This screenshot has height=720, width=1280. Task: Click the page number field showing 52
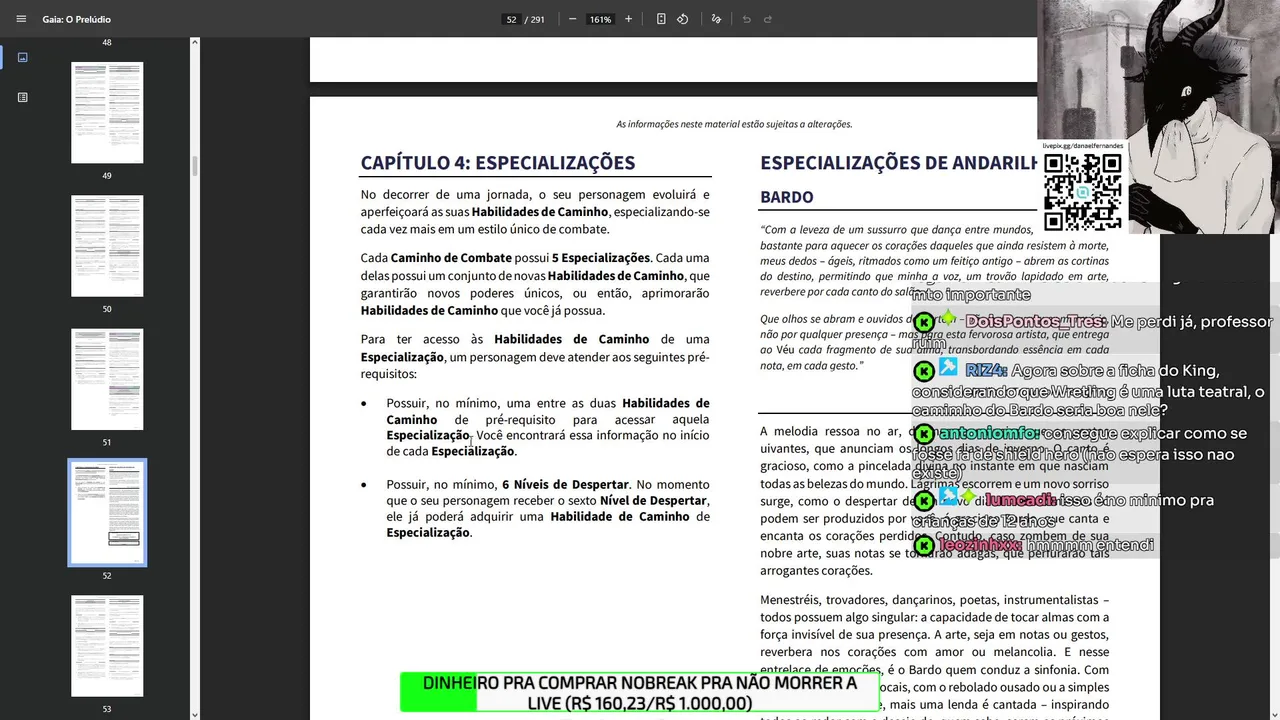512,19
